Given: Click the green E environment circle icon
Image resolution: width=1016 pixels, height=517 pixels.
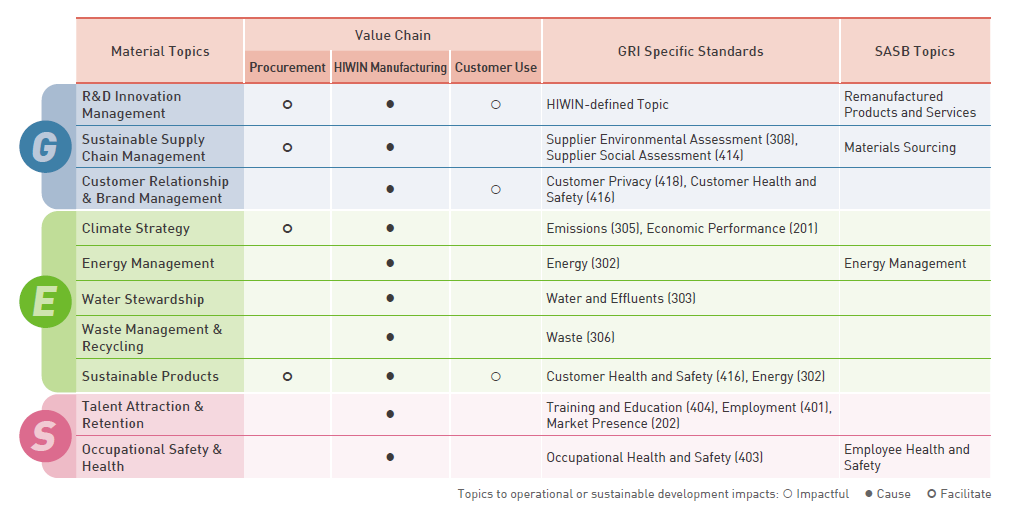Looking at the screenshot, I should [x=44, y=301].
